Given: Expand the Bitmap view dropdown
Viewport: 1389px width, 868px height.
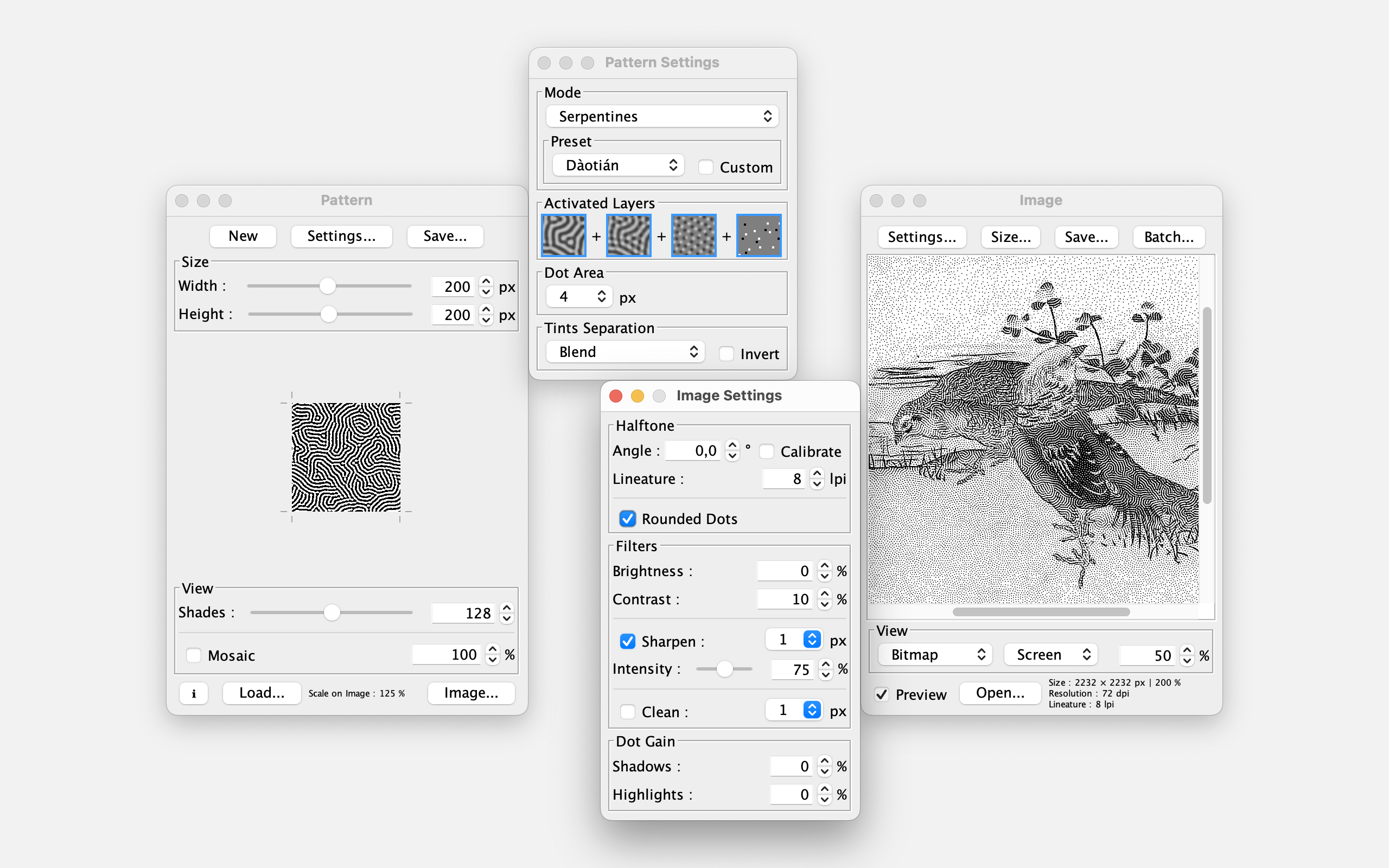Looking at the screenshot, I should (x=935, y=654).
